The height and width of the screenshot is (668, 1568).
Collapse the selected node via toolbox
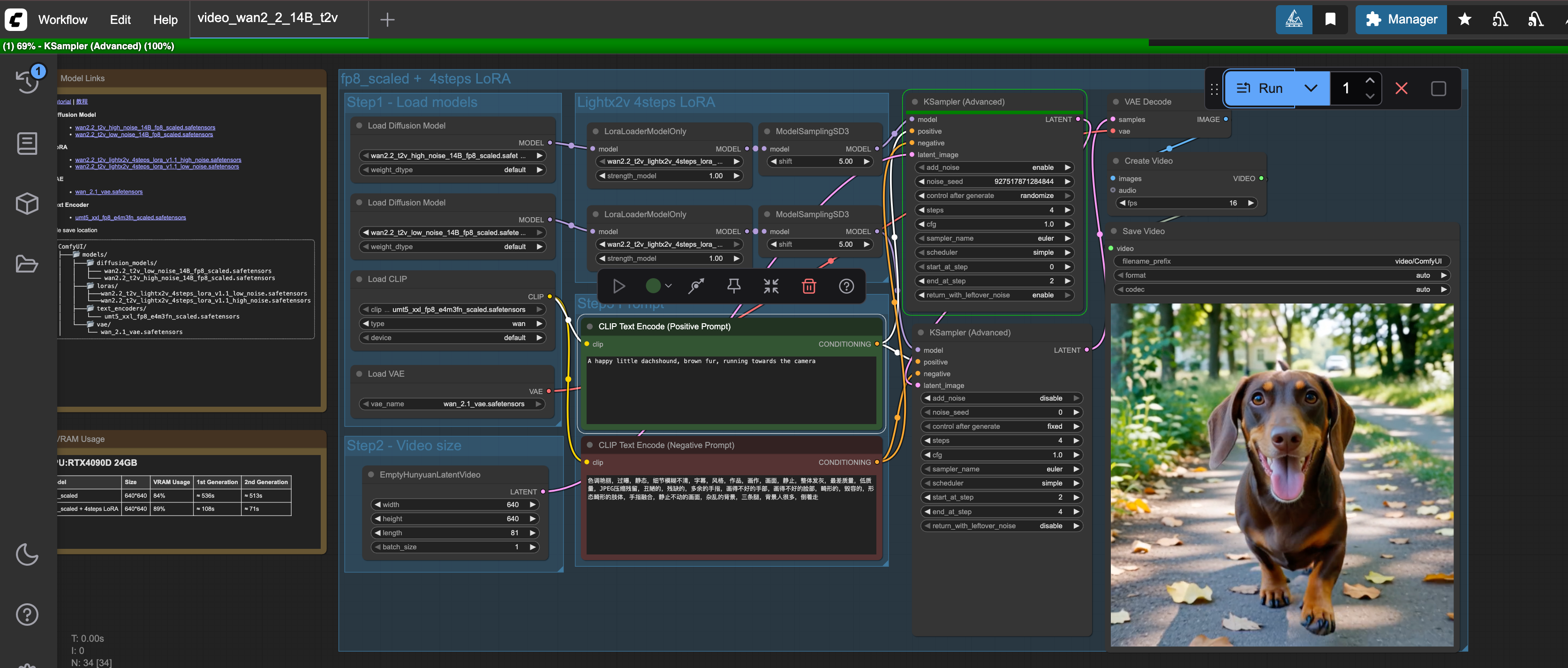771,286
